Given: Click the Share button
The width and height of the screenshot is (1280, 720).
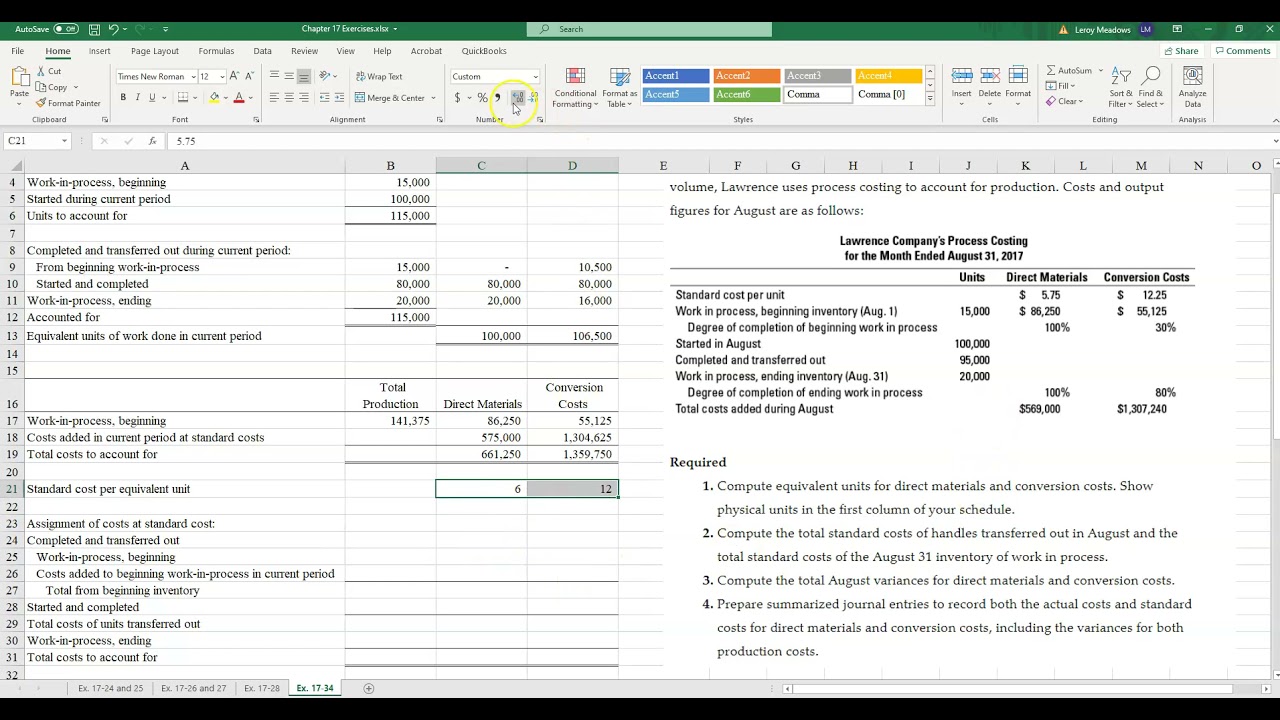Looking at the screenshot, I should [1181, 51].
